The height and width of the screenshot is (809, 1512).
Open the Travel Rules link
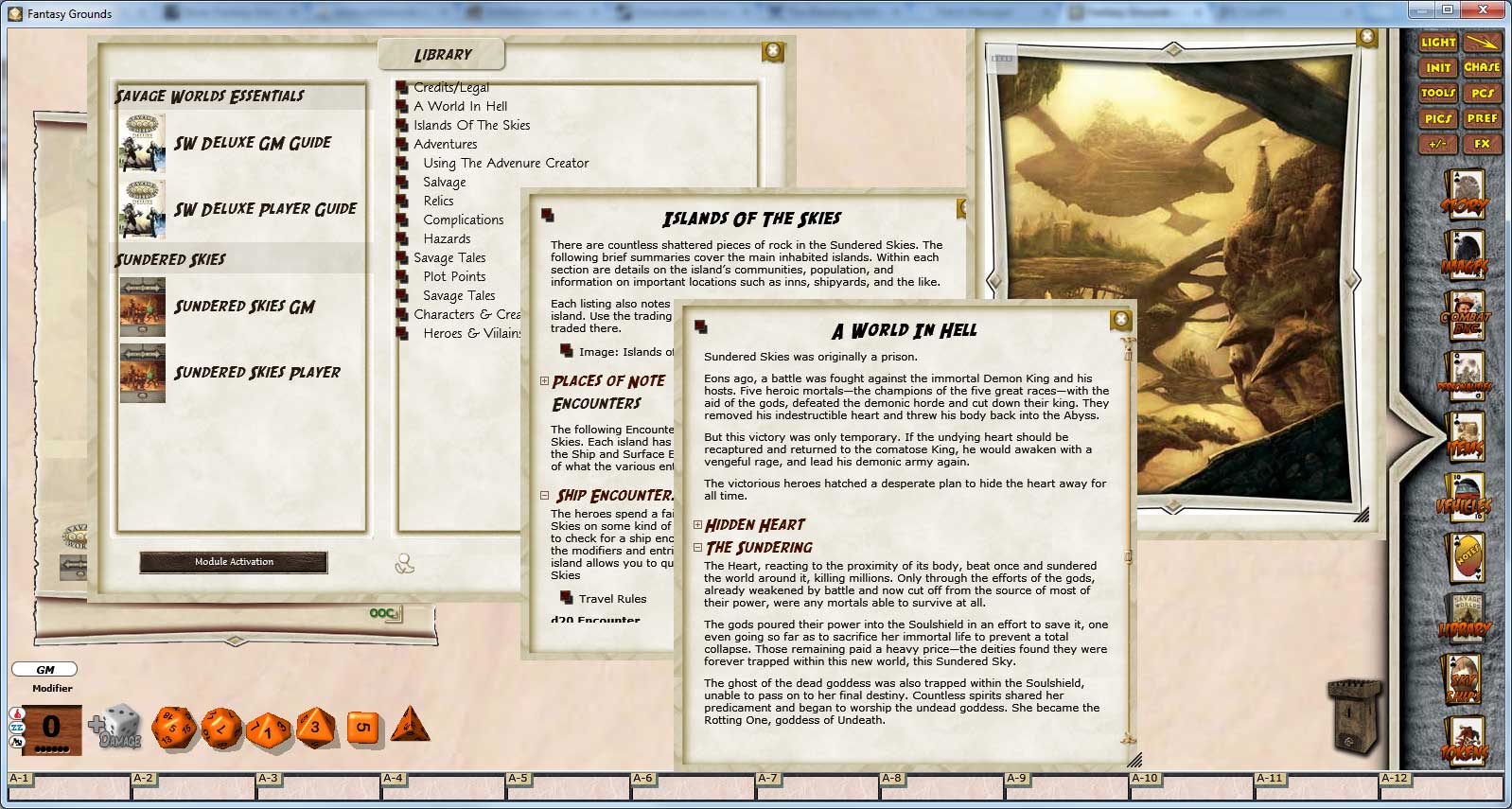[612, 599]
